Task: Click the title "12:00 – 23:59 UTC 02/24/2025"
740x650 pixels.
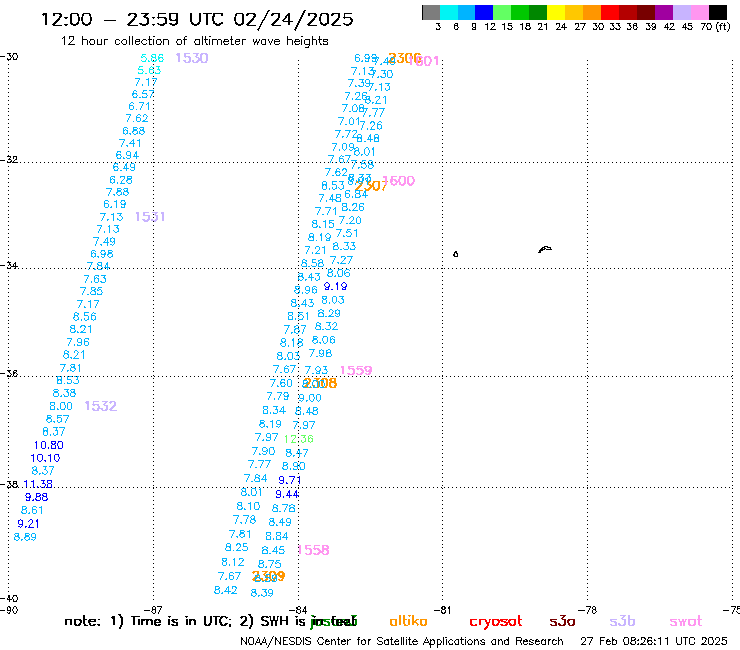Action: tap(197, 19)
